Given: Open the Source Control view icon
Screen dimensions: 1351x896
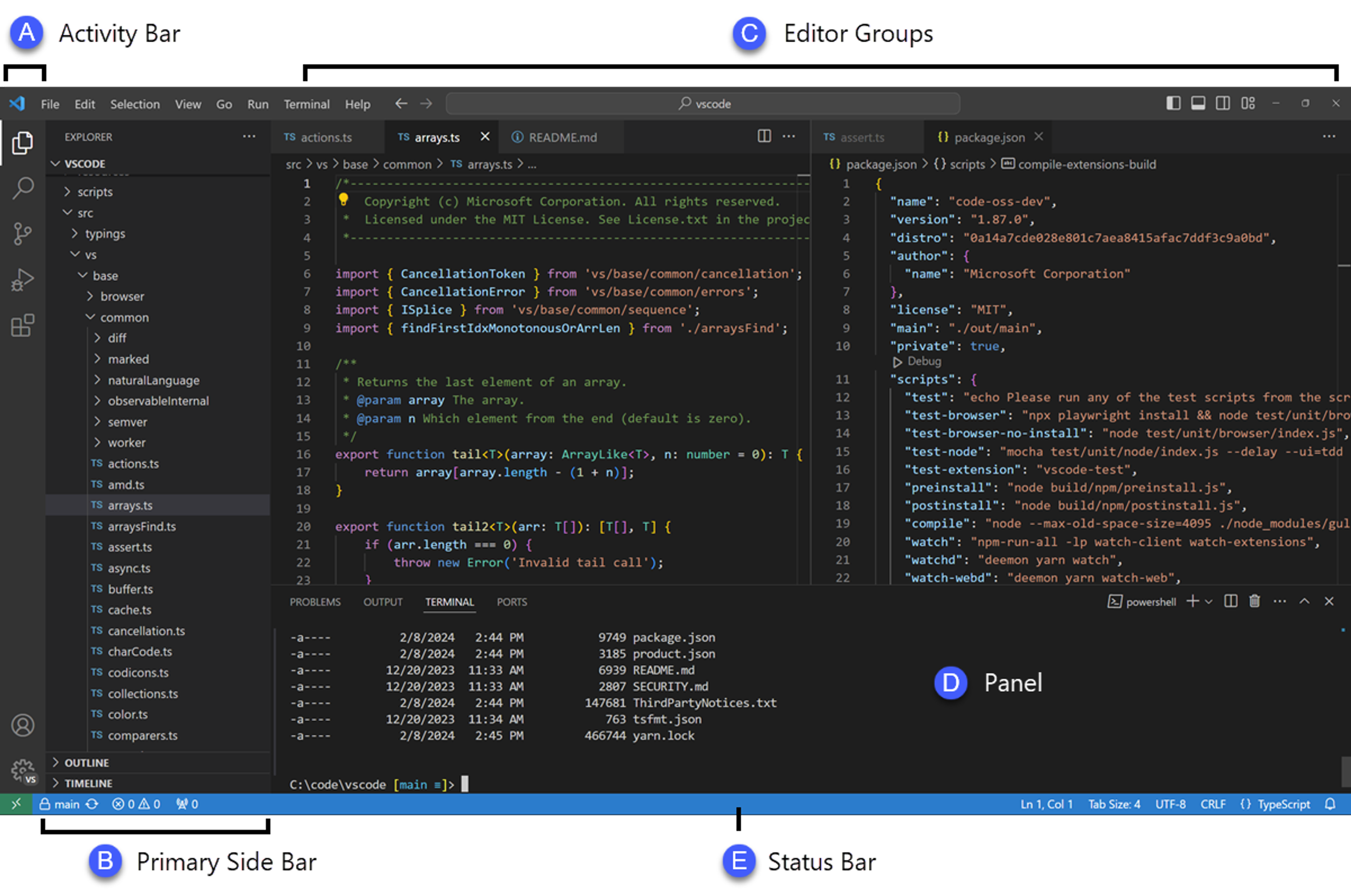Looking at the screenshot, I should click(x=23, y=233).
